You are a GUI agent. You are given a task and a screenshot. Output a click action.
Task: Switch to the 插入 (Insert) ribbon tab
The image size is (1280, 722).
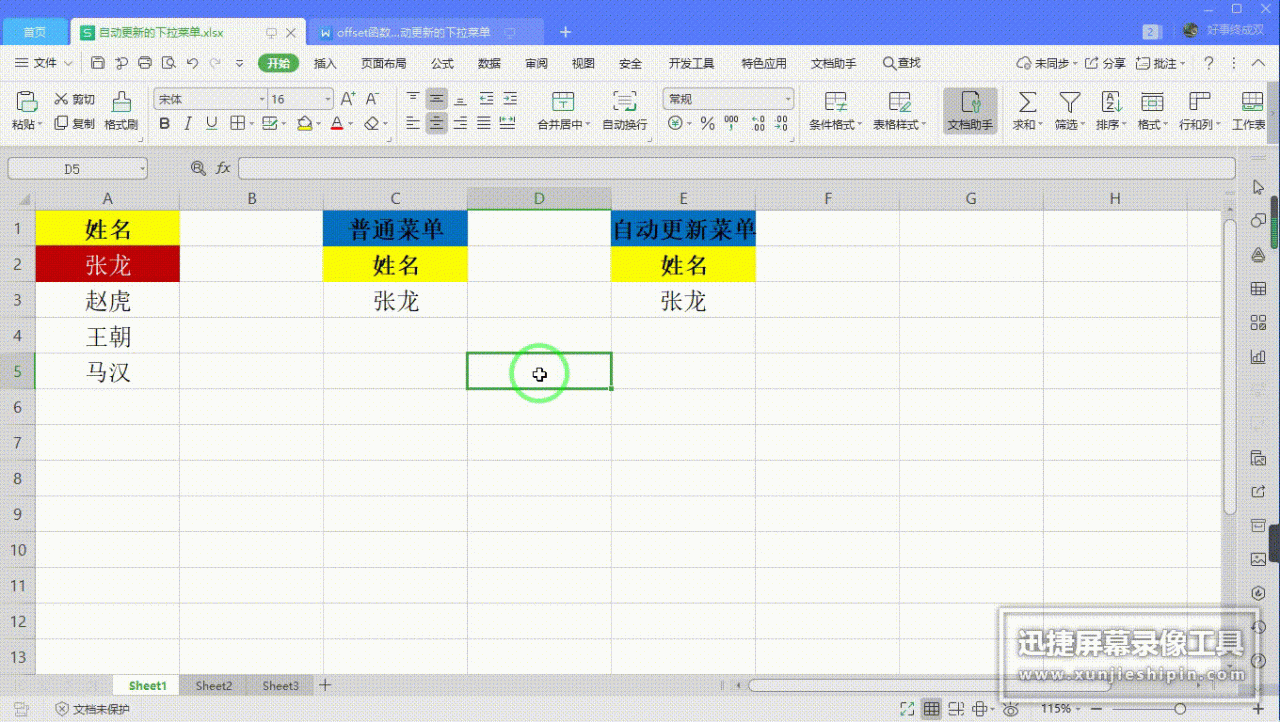coord(325,63)
